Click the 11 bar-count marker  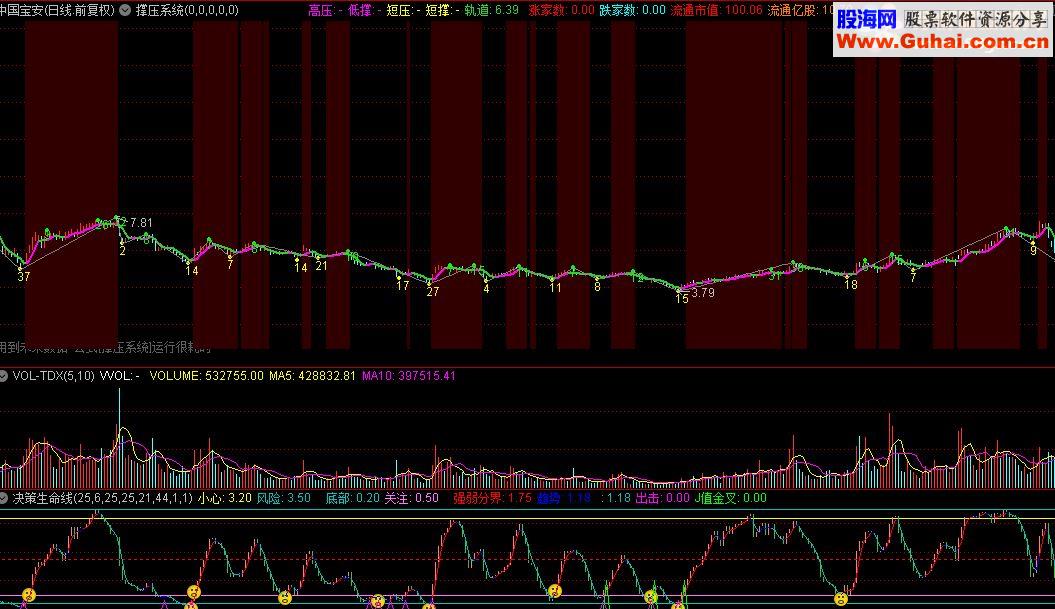click(555, 288)
